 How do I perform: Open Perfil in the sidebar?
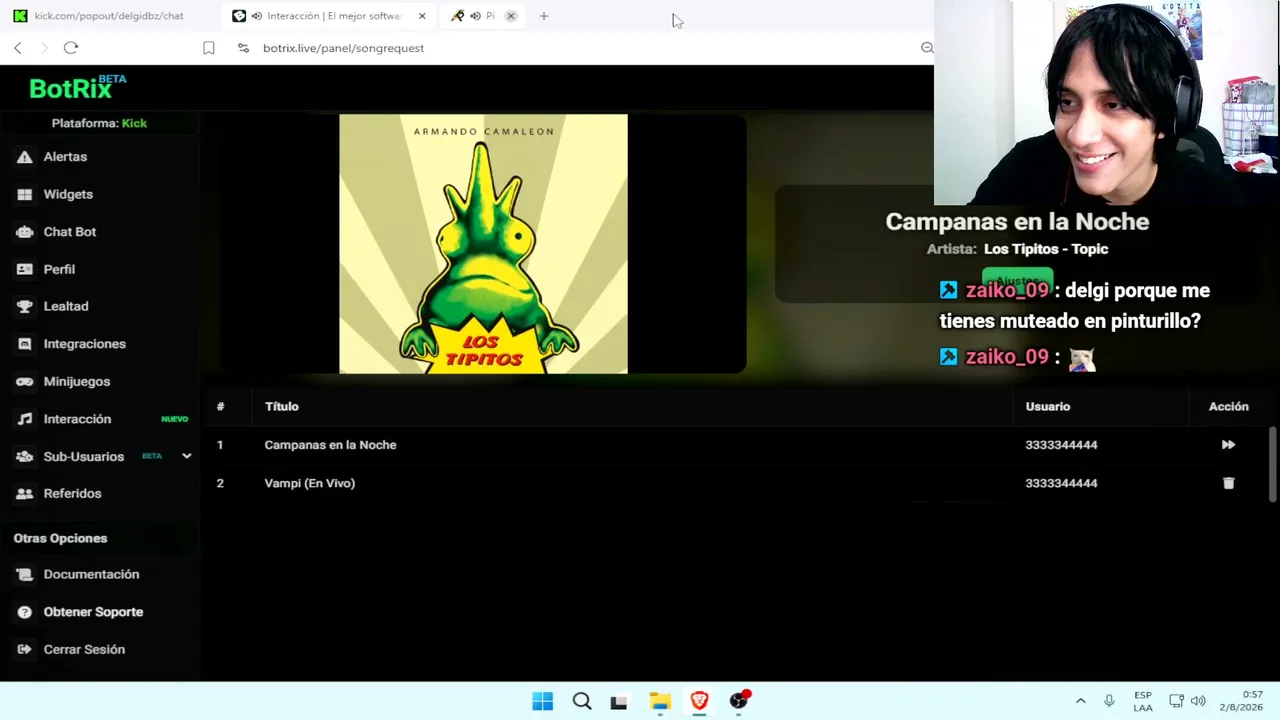pos(59,269)
